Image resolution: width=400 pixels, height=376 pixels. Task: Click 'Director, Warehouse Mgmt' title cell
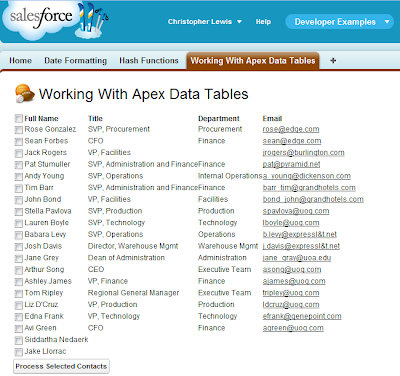click(x=133, y=246)
